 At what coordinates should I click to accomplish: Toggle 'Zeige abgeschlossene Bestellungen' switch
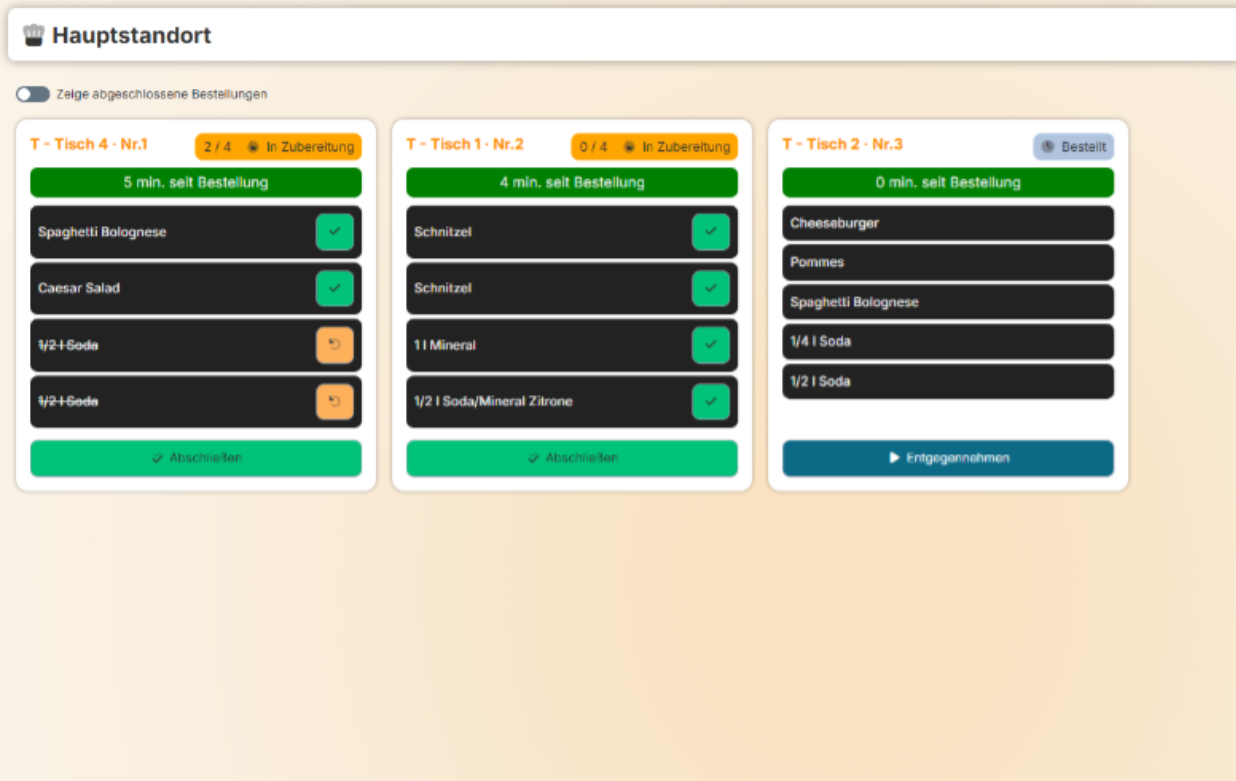pos(32,94)
